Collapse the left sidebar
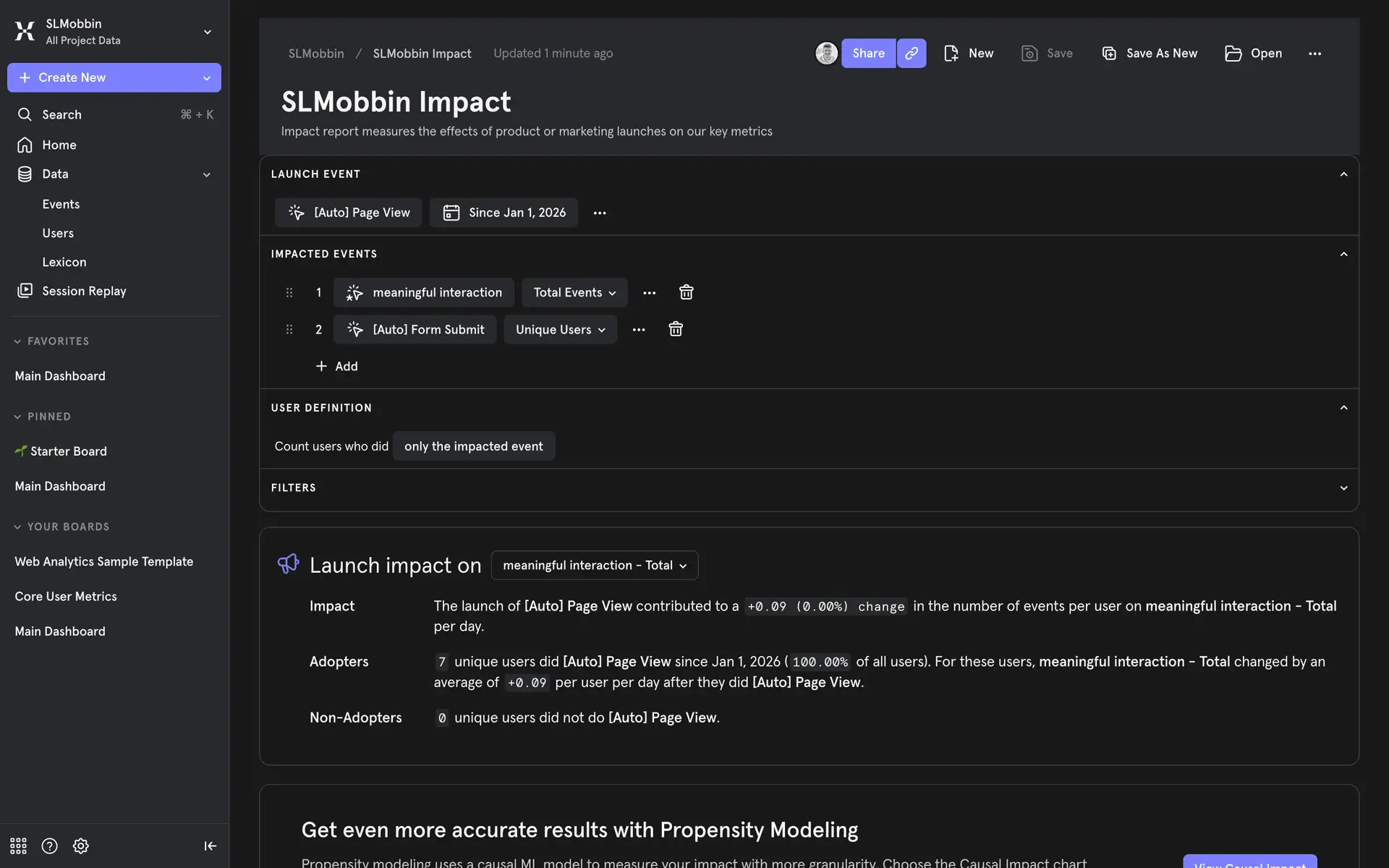 (210, 846)
